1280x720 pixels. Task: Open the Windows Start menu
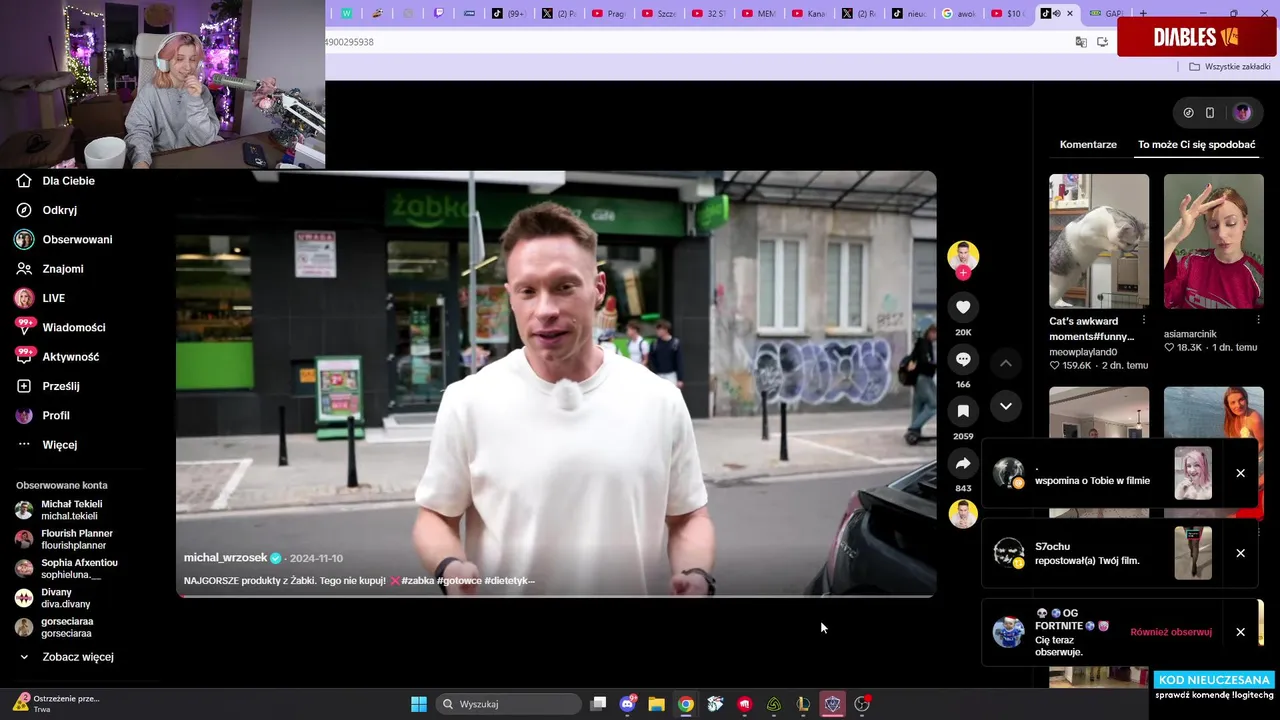pyautogui.click(x=419, y=704)
